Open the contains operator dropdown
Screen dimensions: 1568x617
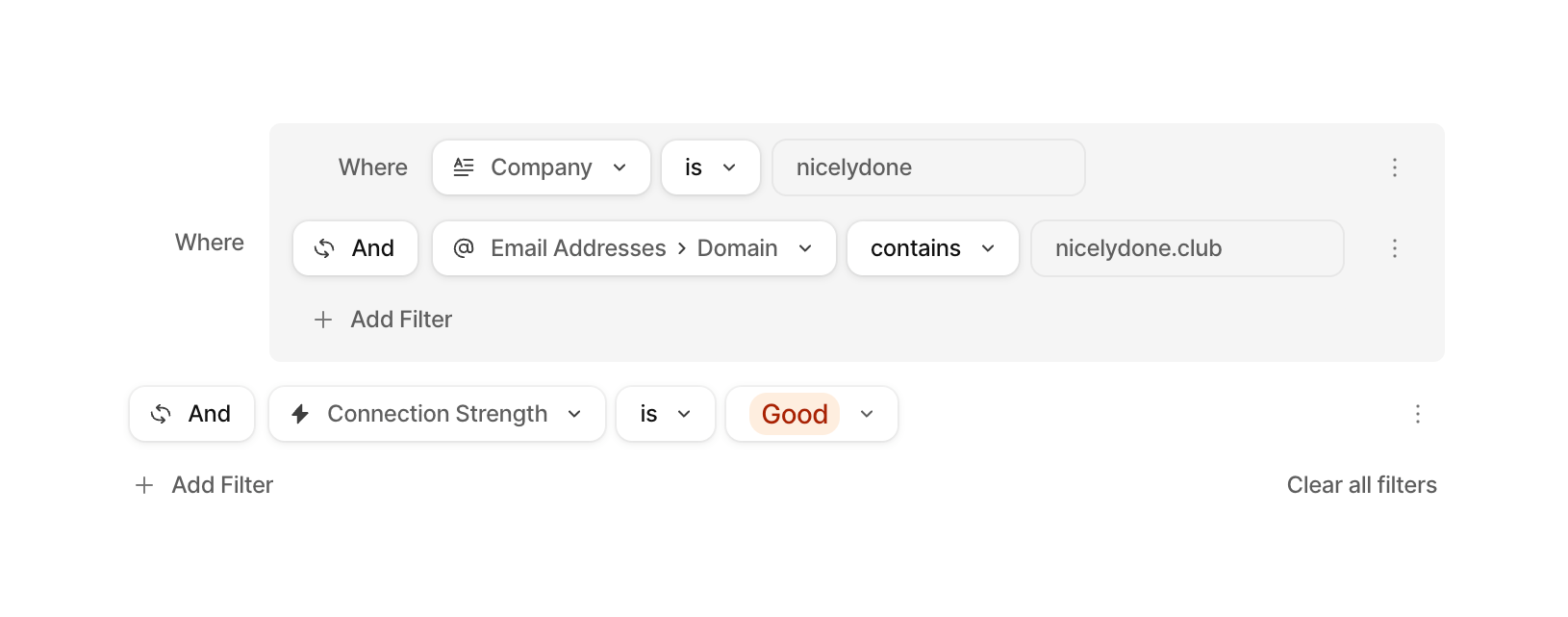point(932,248)
